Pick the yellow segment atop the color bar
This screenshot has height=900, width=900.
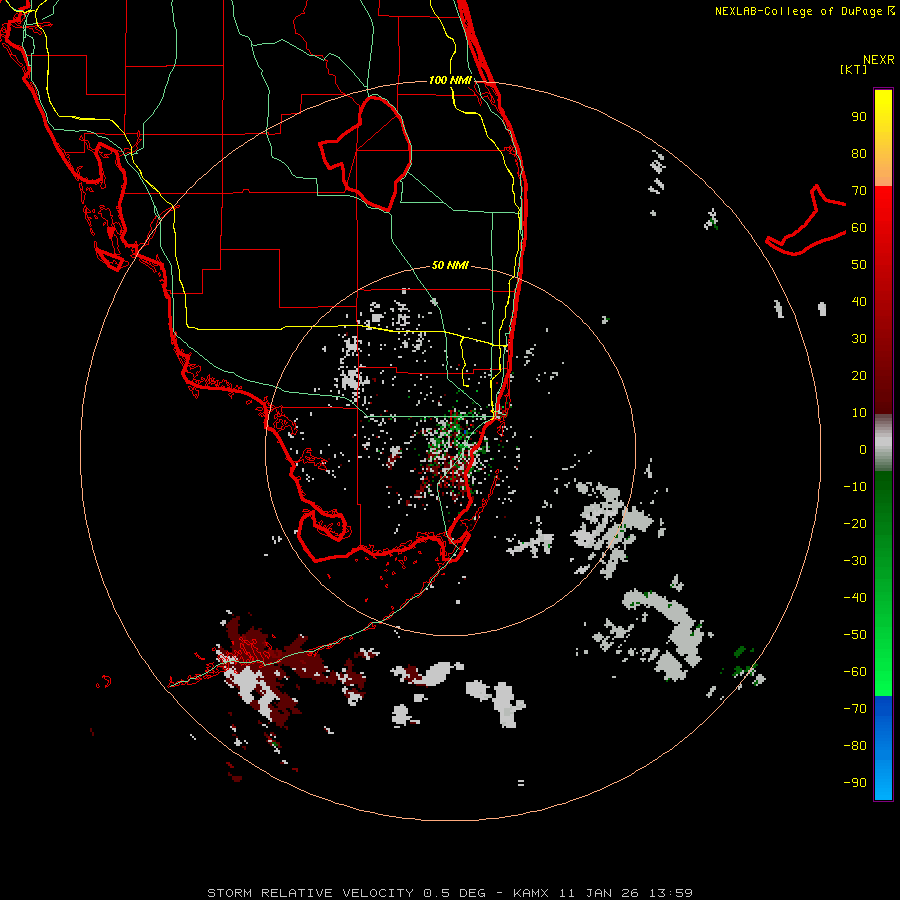click(883, 138)
